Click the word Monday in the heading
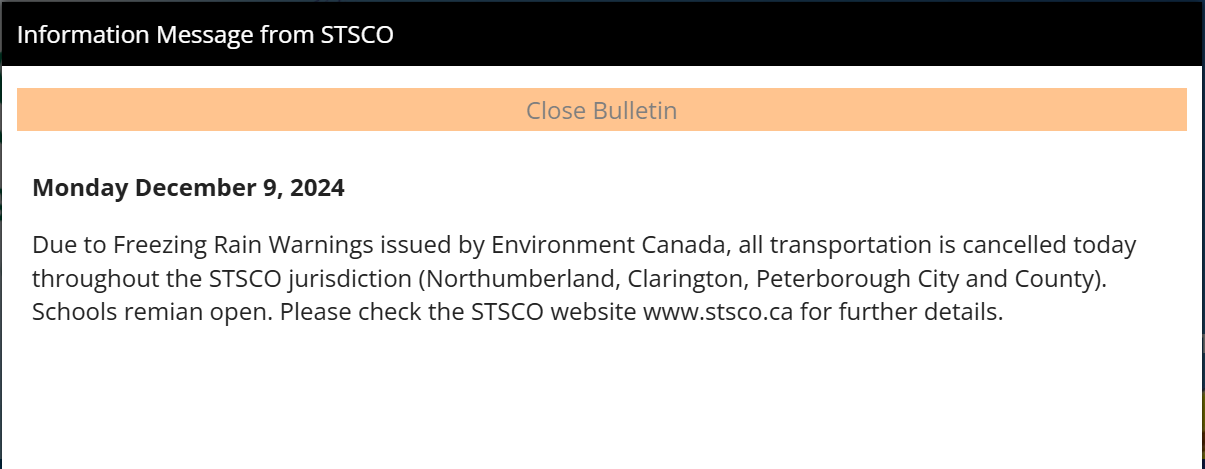Screen dimensions: 1205x469 point(80,188)
